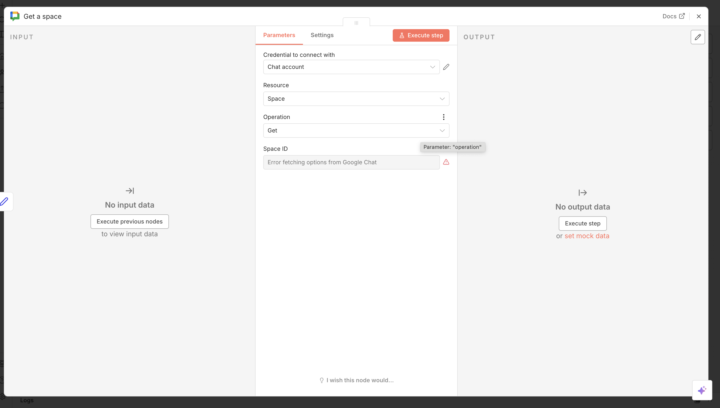Click the Space ID warning triangle icon
This screenshot has height=408, width=720.
446,162
